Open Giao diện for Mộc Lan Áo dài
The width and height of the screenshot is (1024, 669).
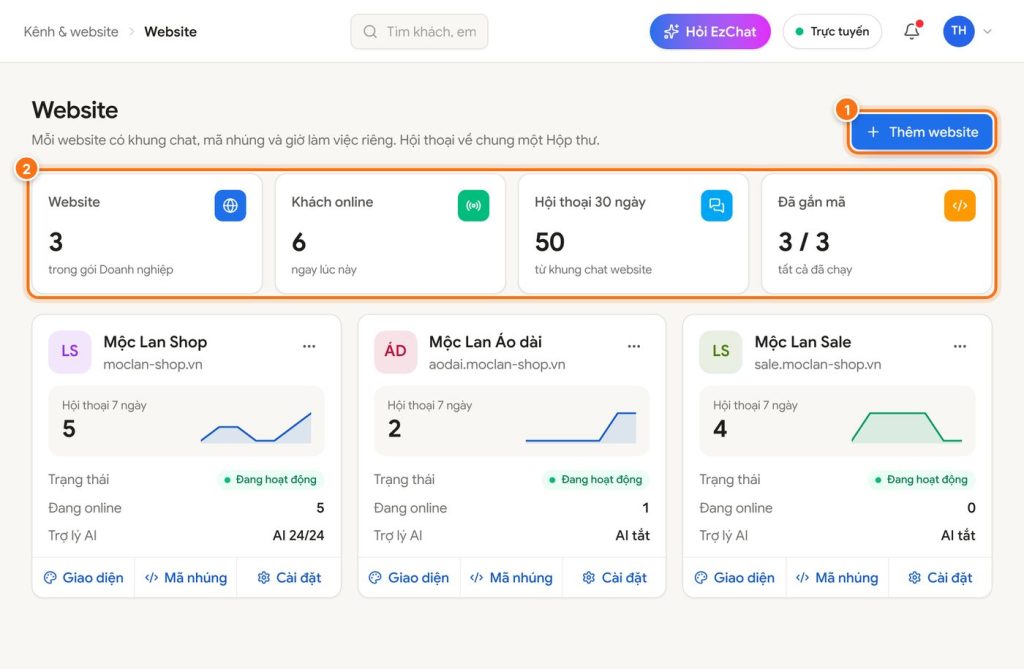[409, 578]
